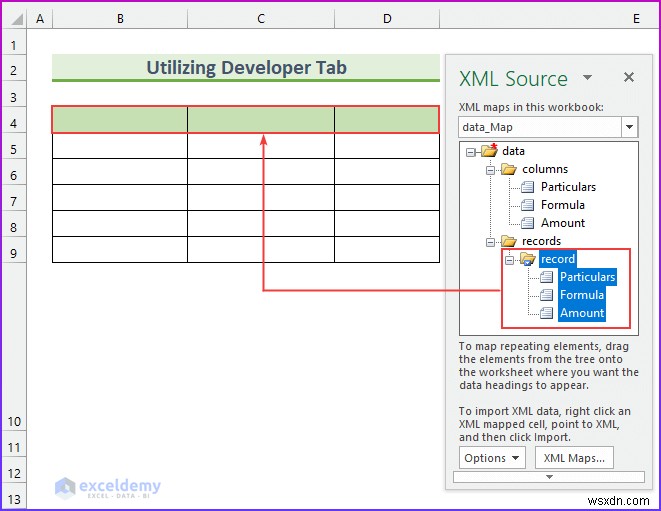661x511 pixels.
Task: Select the columns tree item label
Action: [545, 169]
